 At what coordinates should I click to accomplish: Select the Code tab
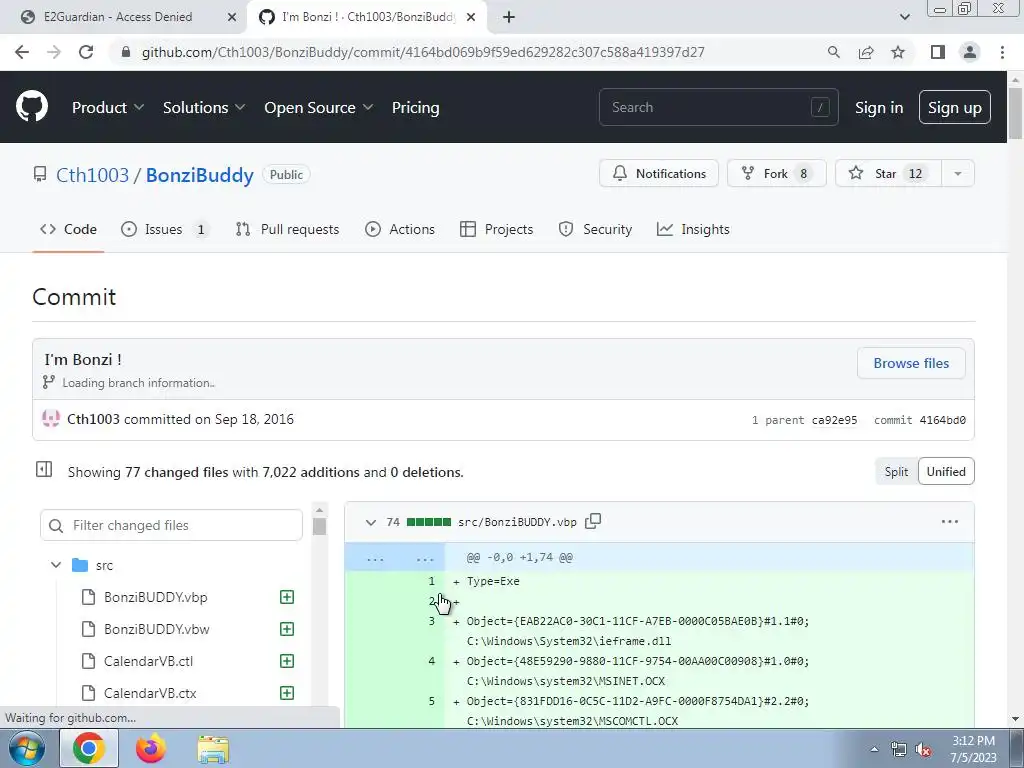pyautogui.click(x=68, y=229)
